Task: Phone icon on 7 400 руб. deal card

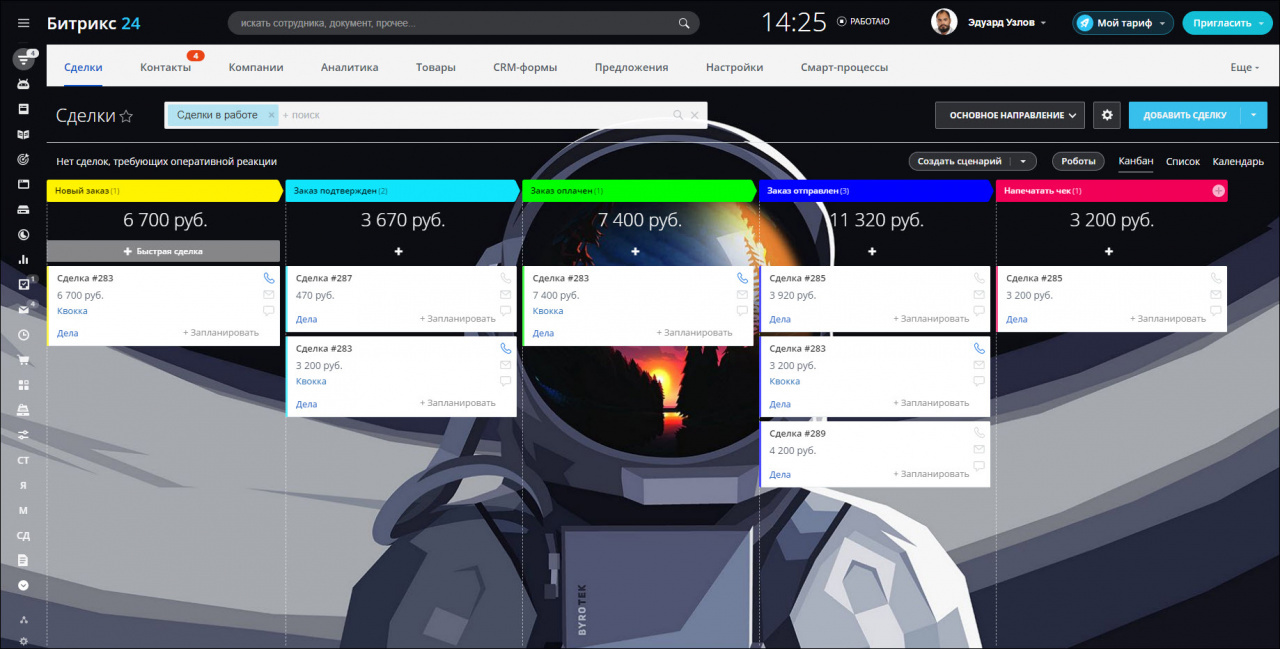Action: (742, 278)
